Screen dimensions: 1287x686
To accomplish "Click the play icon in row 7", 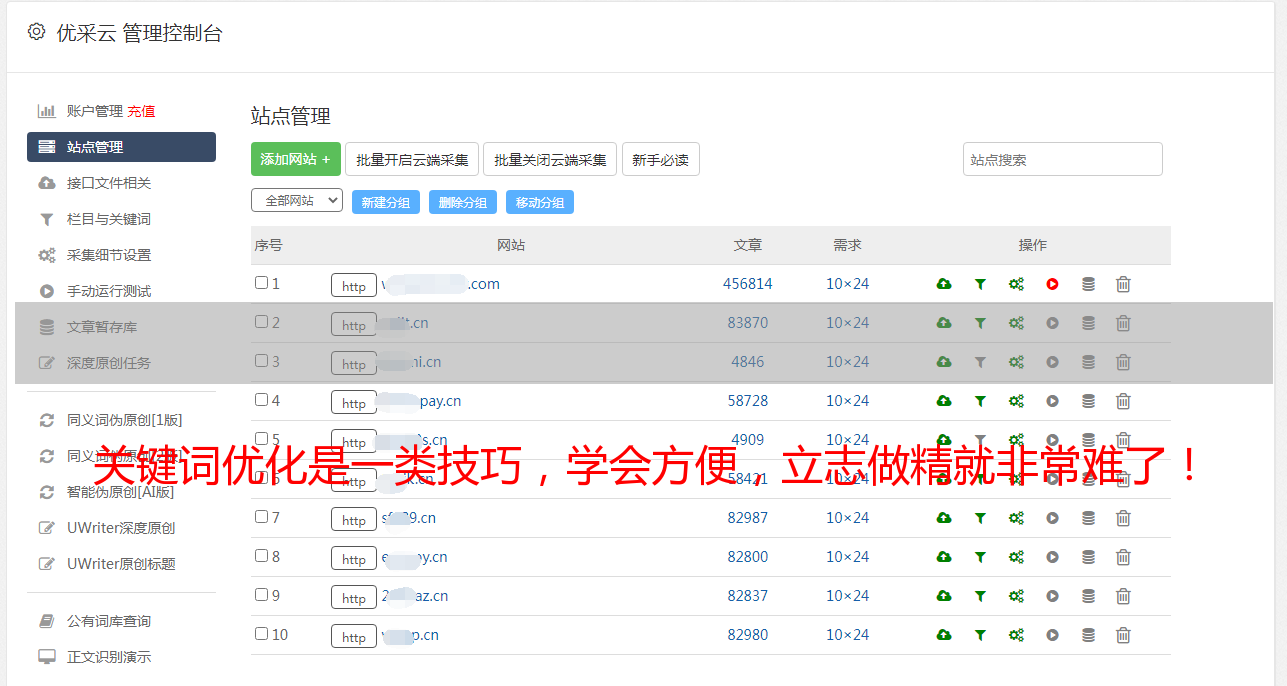I will pyautogui.click(x=1052, y=518).
